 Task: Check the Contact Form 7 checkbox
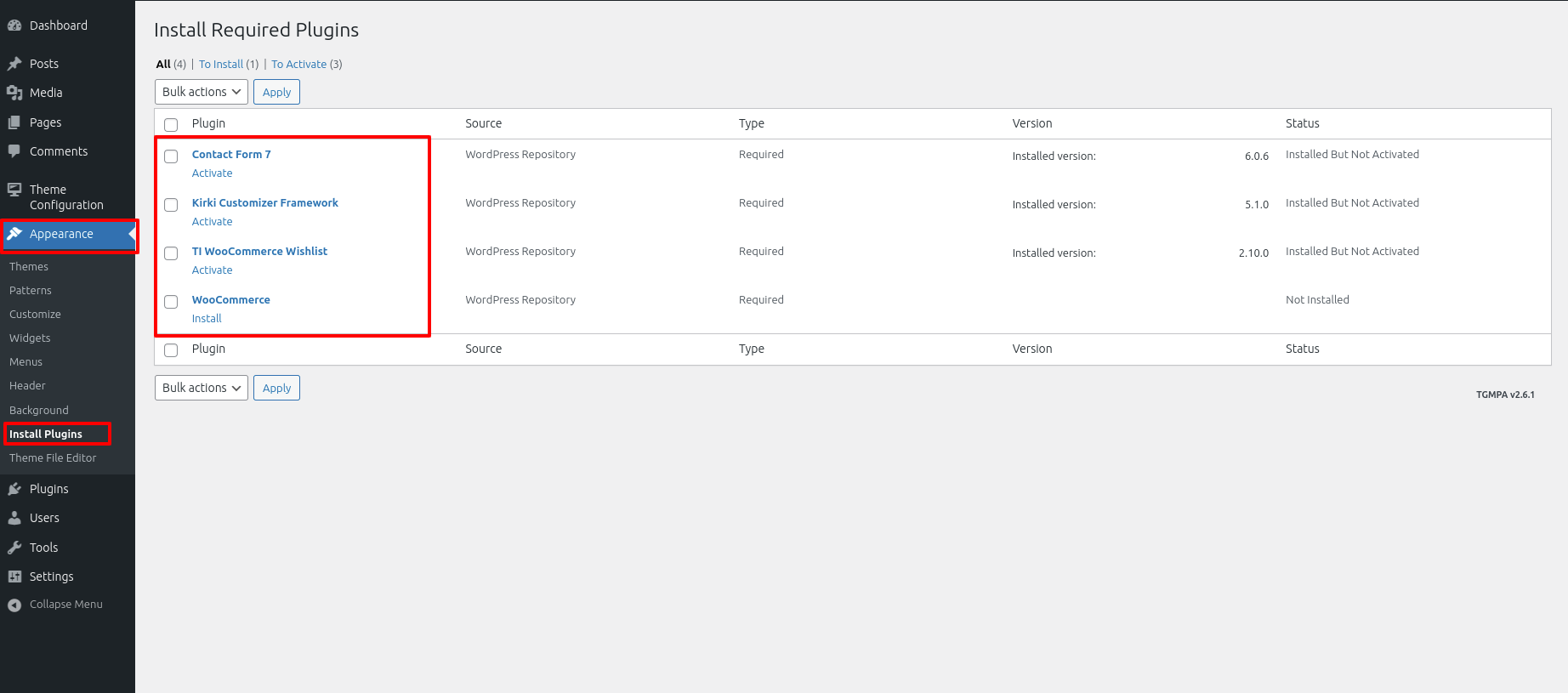(171, 156)
